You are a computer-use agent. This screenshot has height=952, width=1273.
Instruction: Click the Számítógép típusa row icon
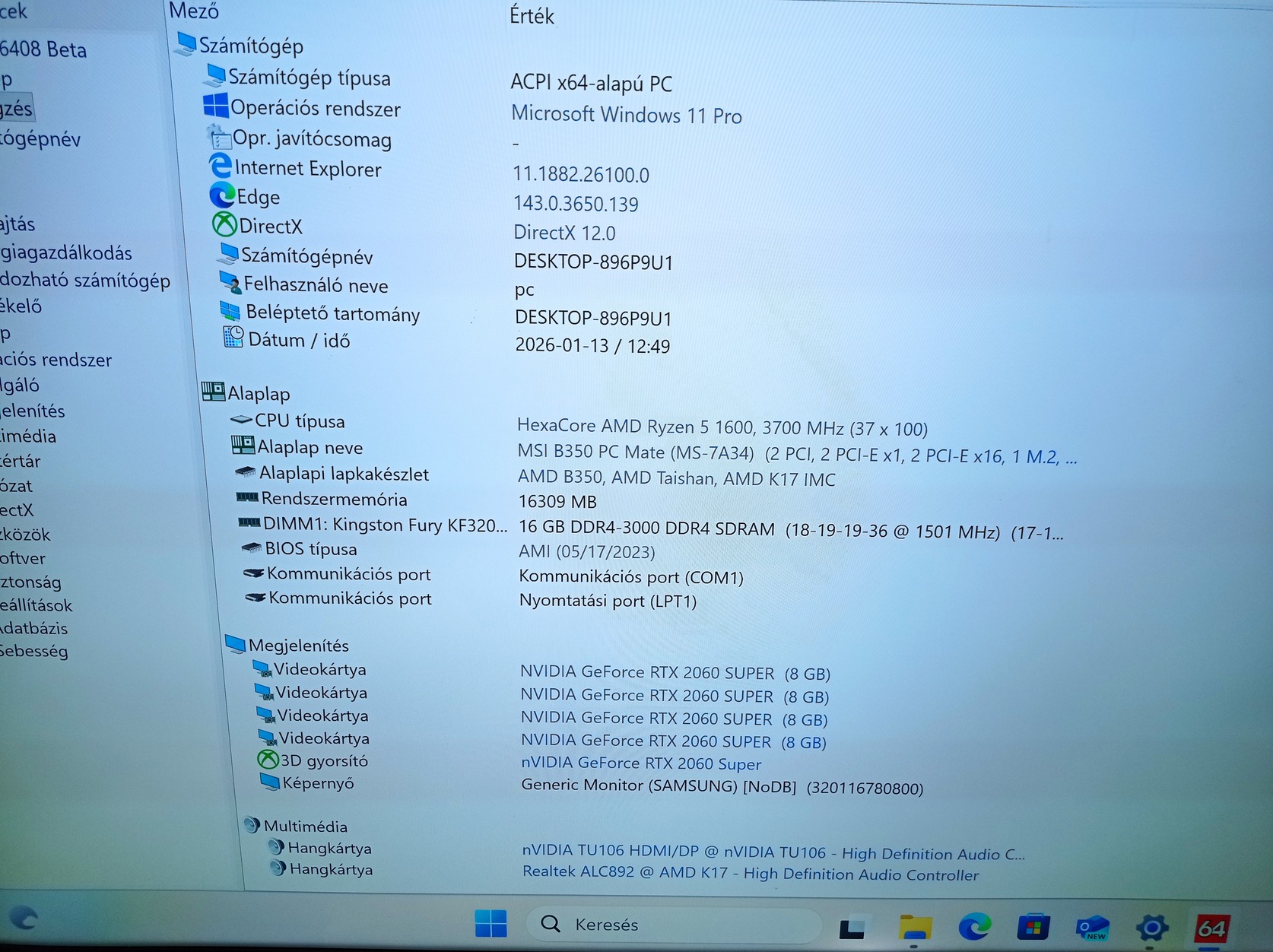pyautogui.click(x=216, y=75)
